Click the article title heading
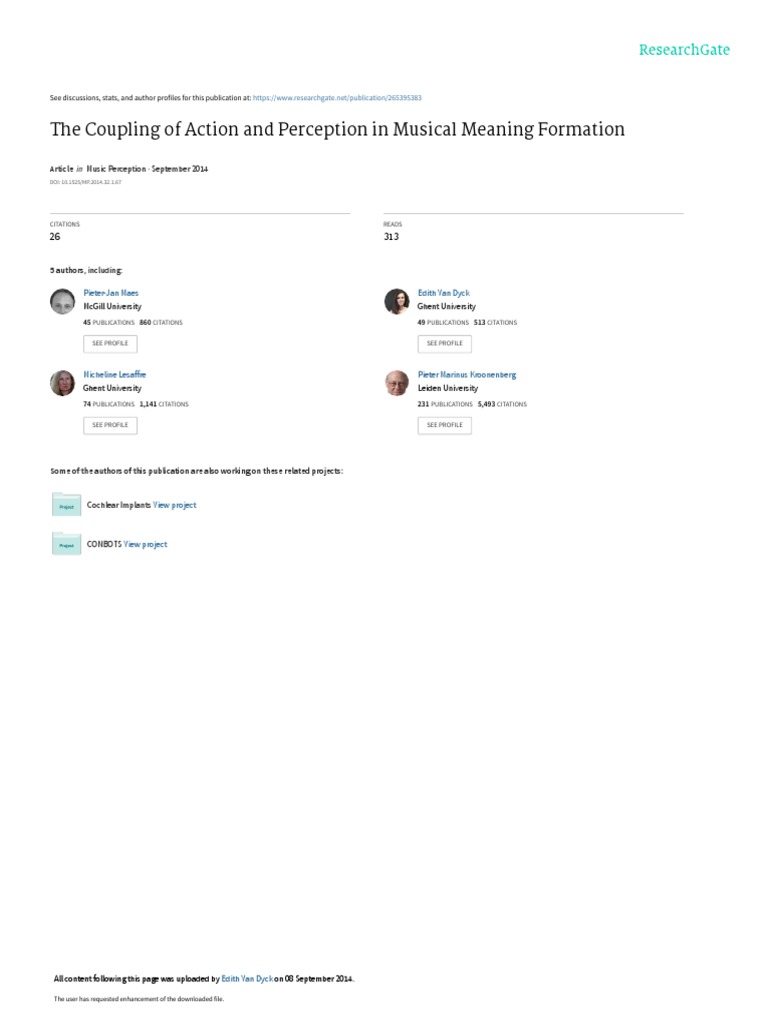Image resolution: width=768 pixels, height=1024 pixels. (x=338, y=129)
